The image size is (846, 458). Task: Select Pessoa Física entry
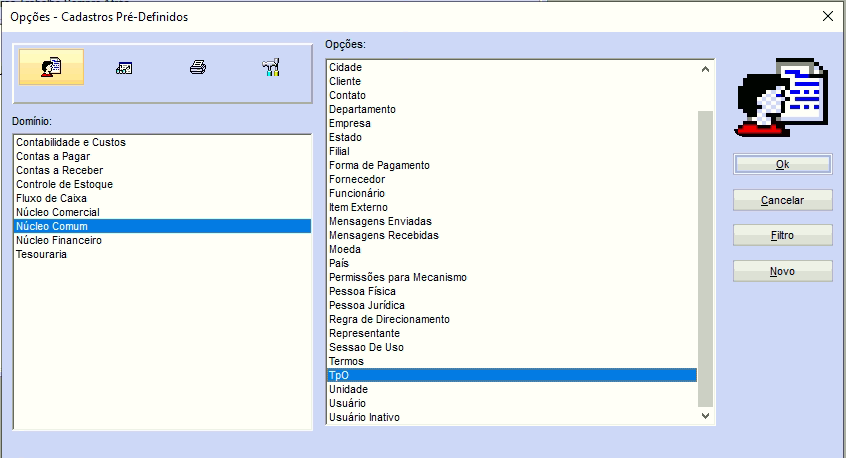(x=512, y=292)
